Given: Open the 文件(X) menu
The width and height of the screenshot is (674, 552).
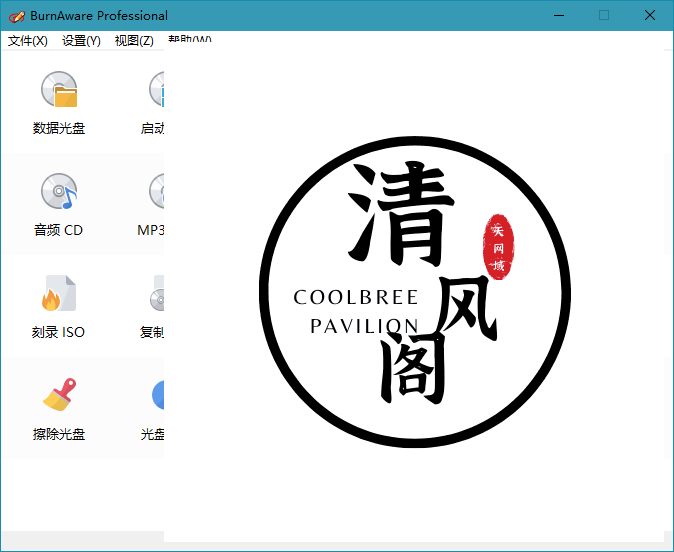Looking at the screenshot, I should tap(28, 41).
